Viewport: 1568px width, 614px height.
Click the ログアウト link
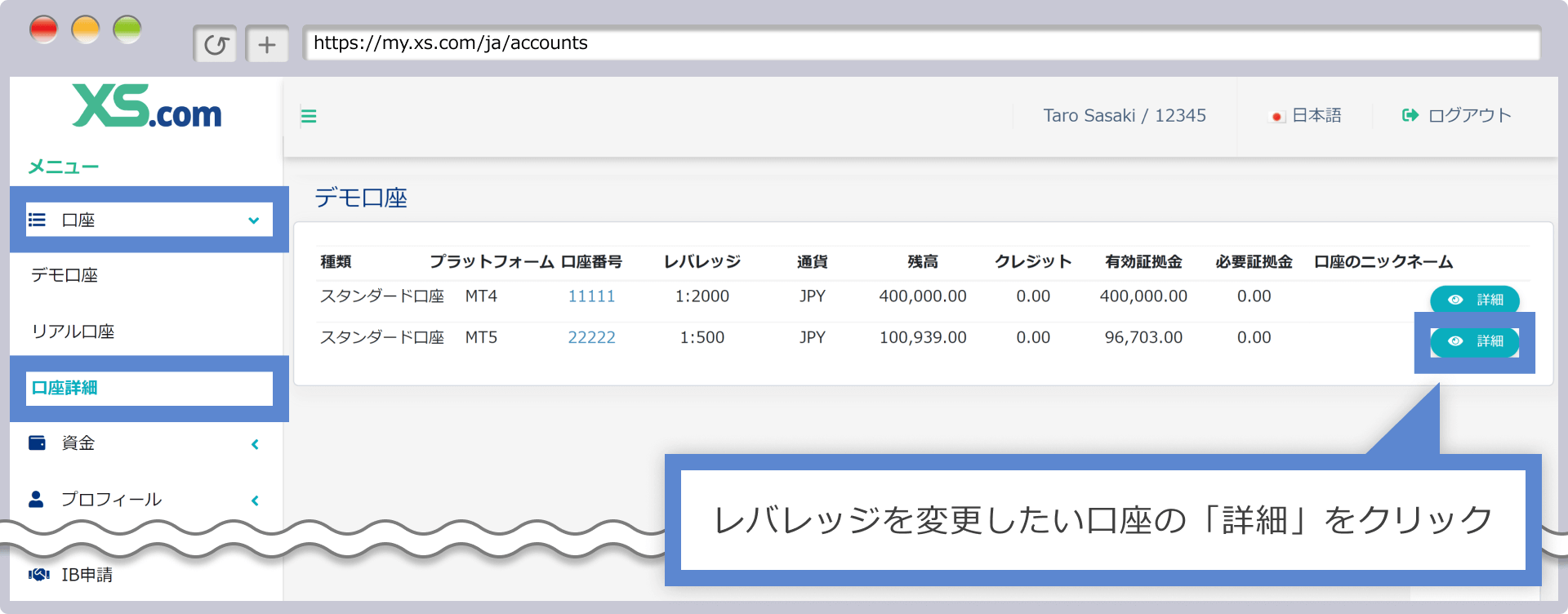click(1458, 116)
